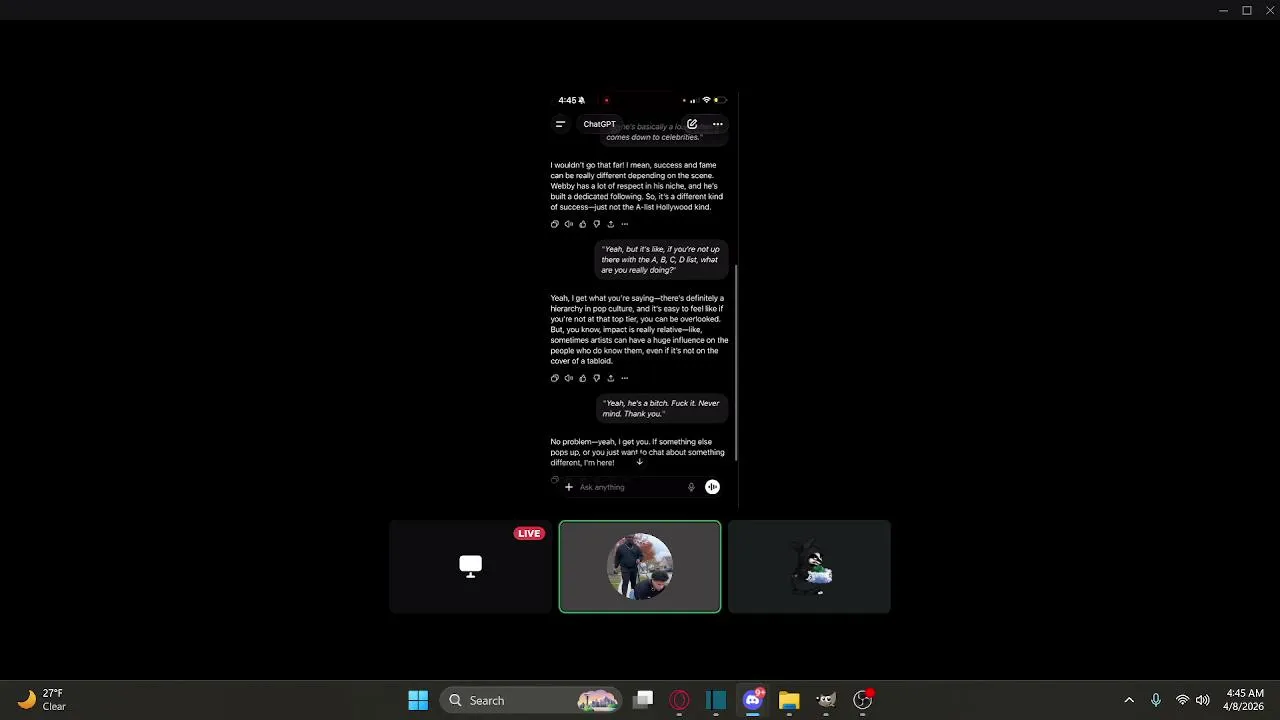The width and height of the screenshot is (1280, 720).
Task: Open Task View from the taskbar
Action: pos(643,700)
